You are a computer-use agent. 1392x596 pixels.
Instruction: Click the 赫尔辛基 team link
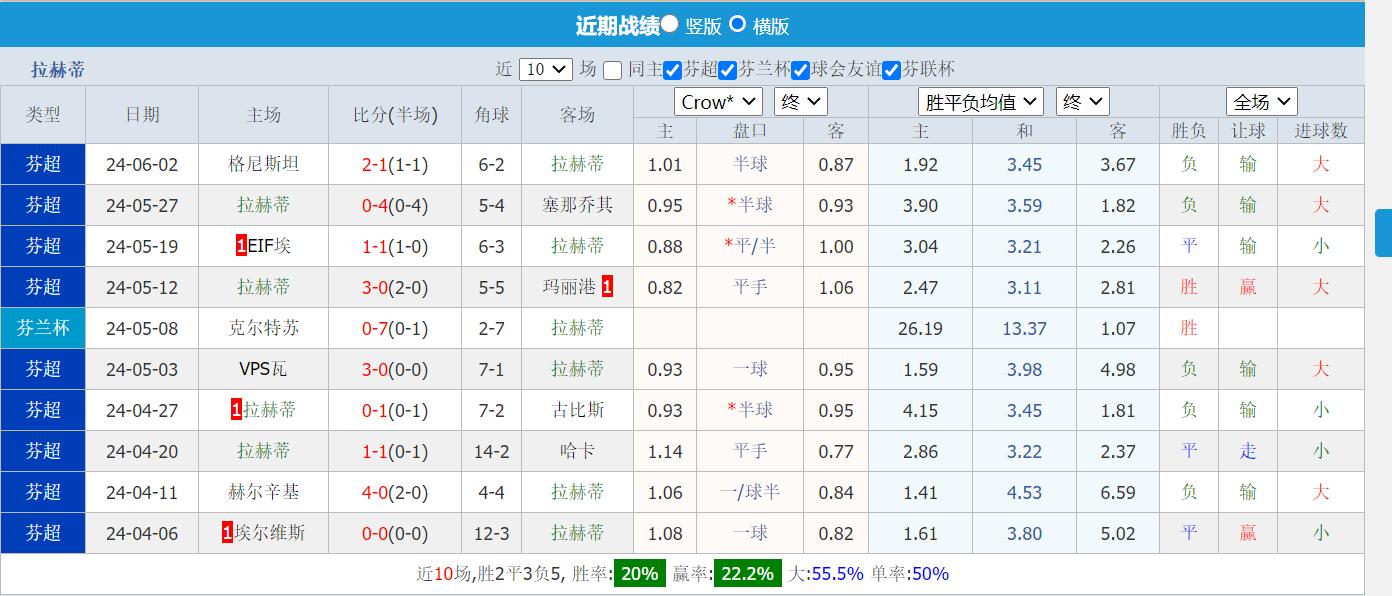(263, 492)
